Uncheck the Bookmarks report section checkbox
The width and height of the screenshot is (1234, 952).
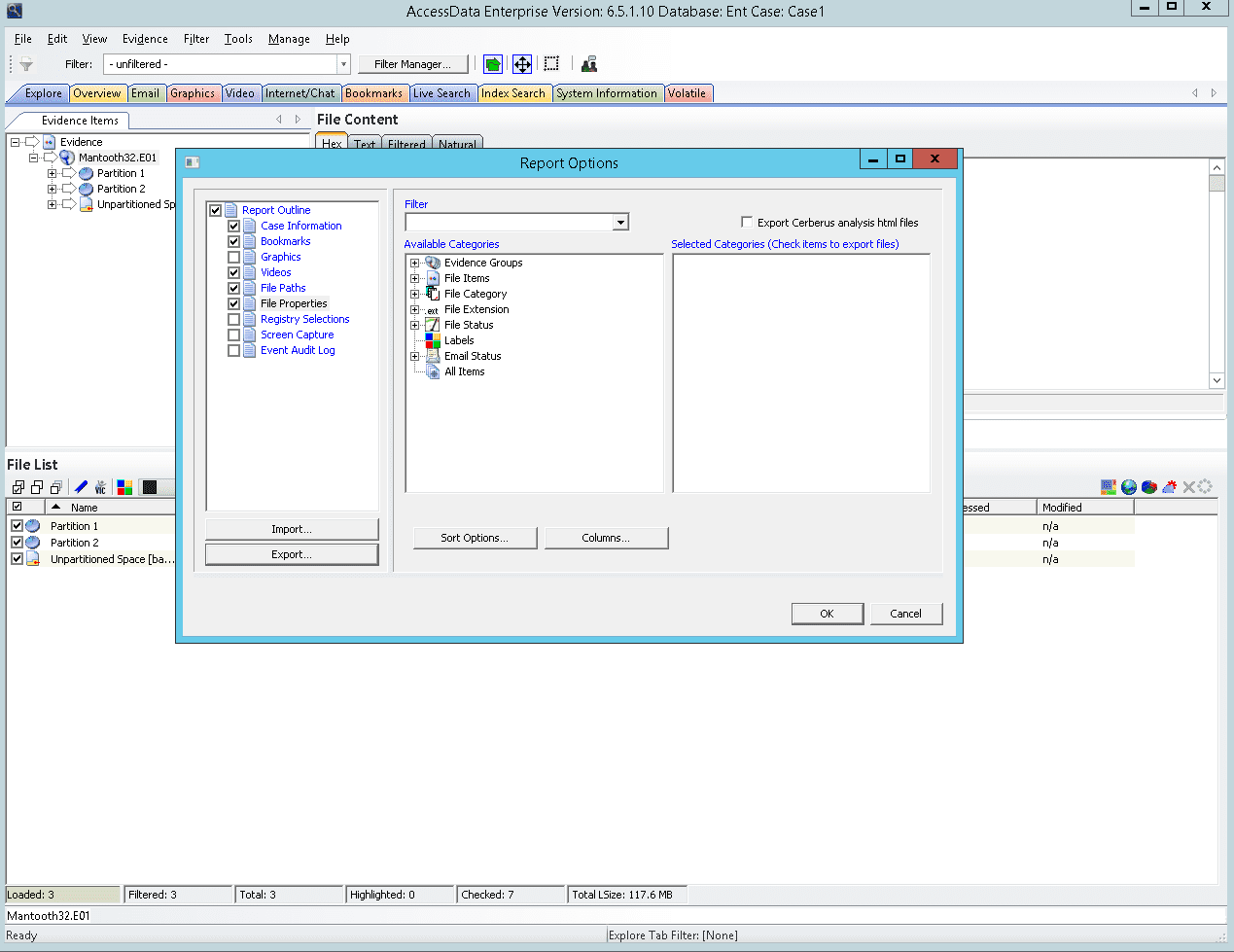pyautogui.click(x=234, y=242)
